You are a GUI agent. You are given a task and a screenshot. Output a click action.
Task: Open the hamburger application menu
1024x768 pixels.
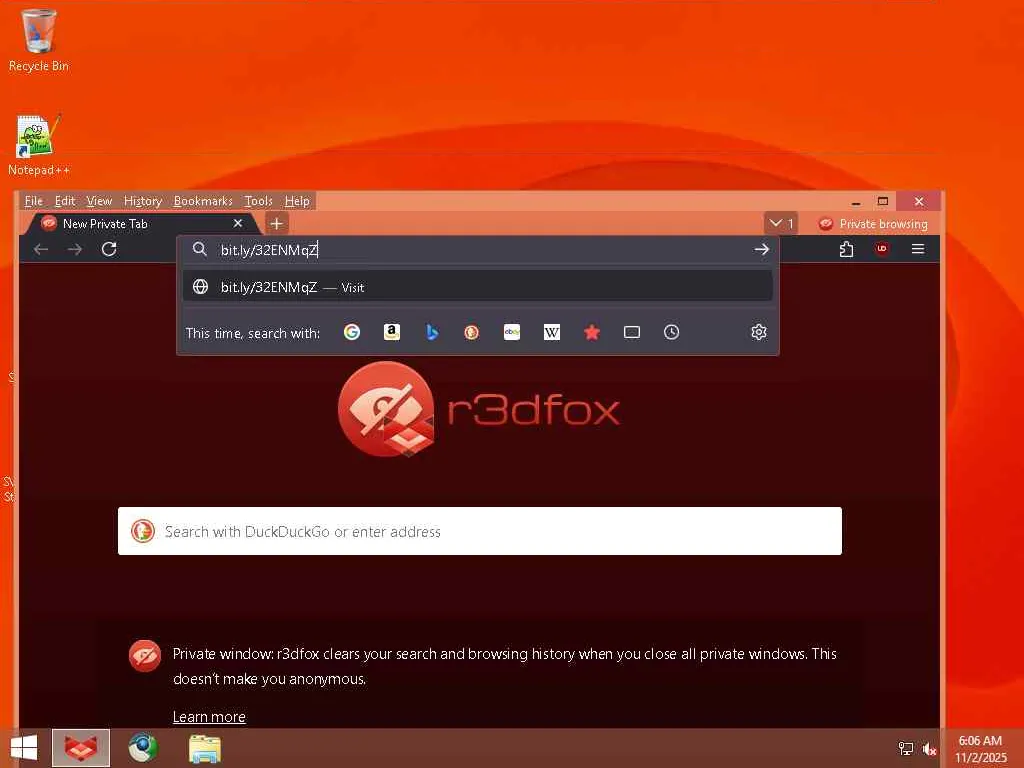(918, 249)
